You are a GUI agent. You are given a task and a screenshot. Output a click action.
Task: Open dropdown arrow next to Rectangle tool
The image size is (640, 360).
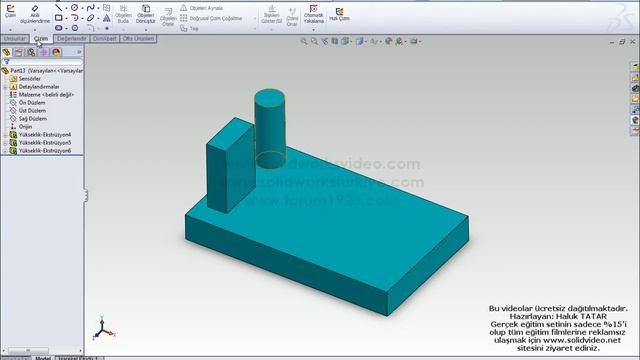[66, 18]
